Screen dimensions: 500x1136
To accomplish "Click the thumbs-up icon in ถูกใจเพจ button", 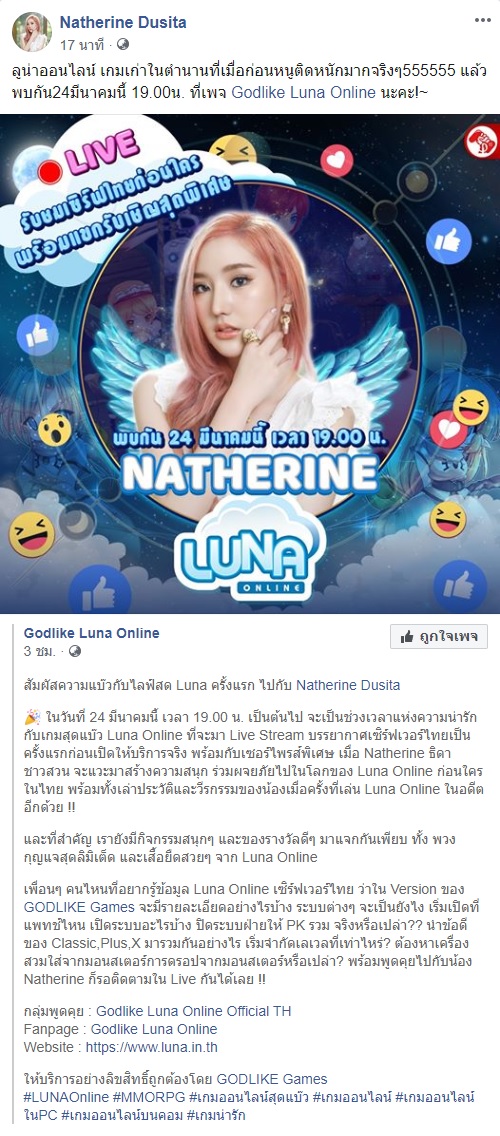I will click(407, 637).
